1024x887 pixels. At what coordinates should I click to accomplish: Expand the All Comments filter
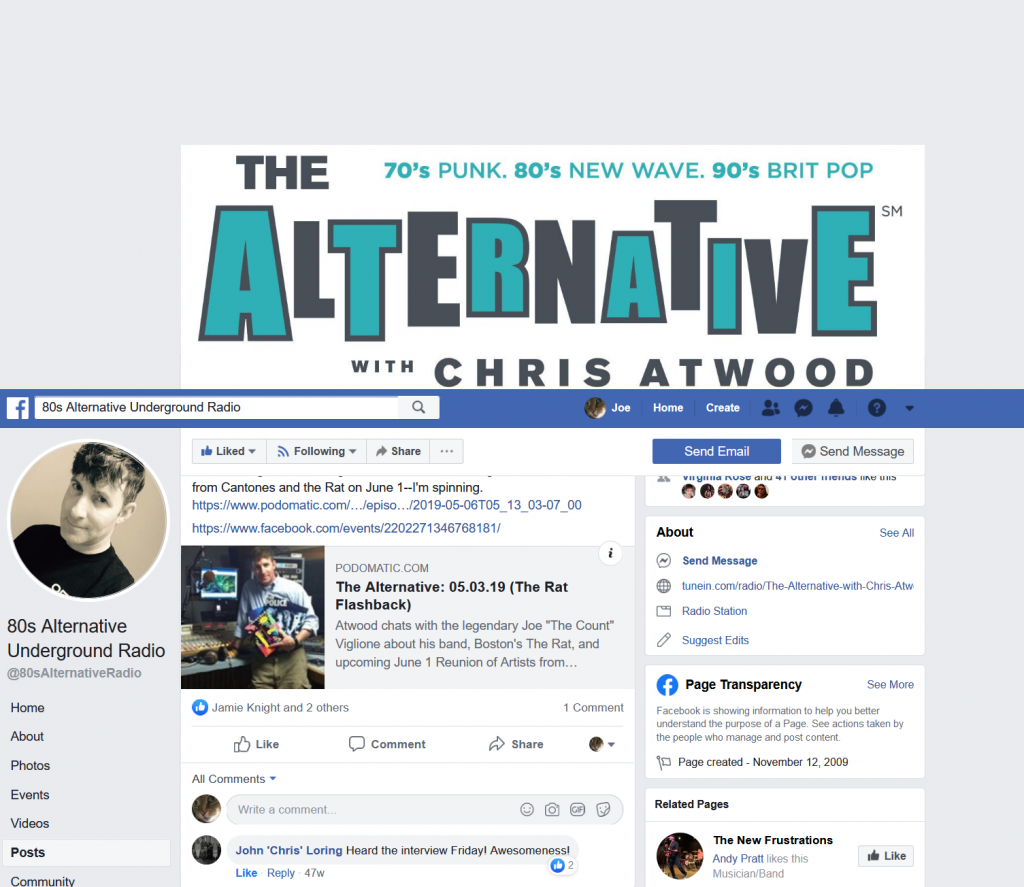(234, 779)
